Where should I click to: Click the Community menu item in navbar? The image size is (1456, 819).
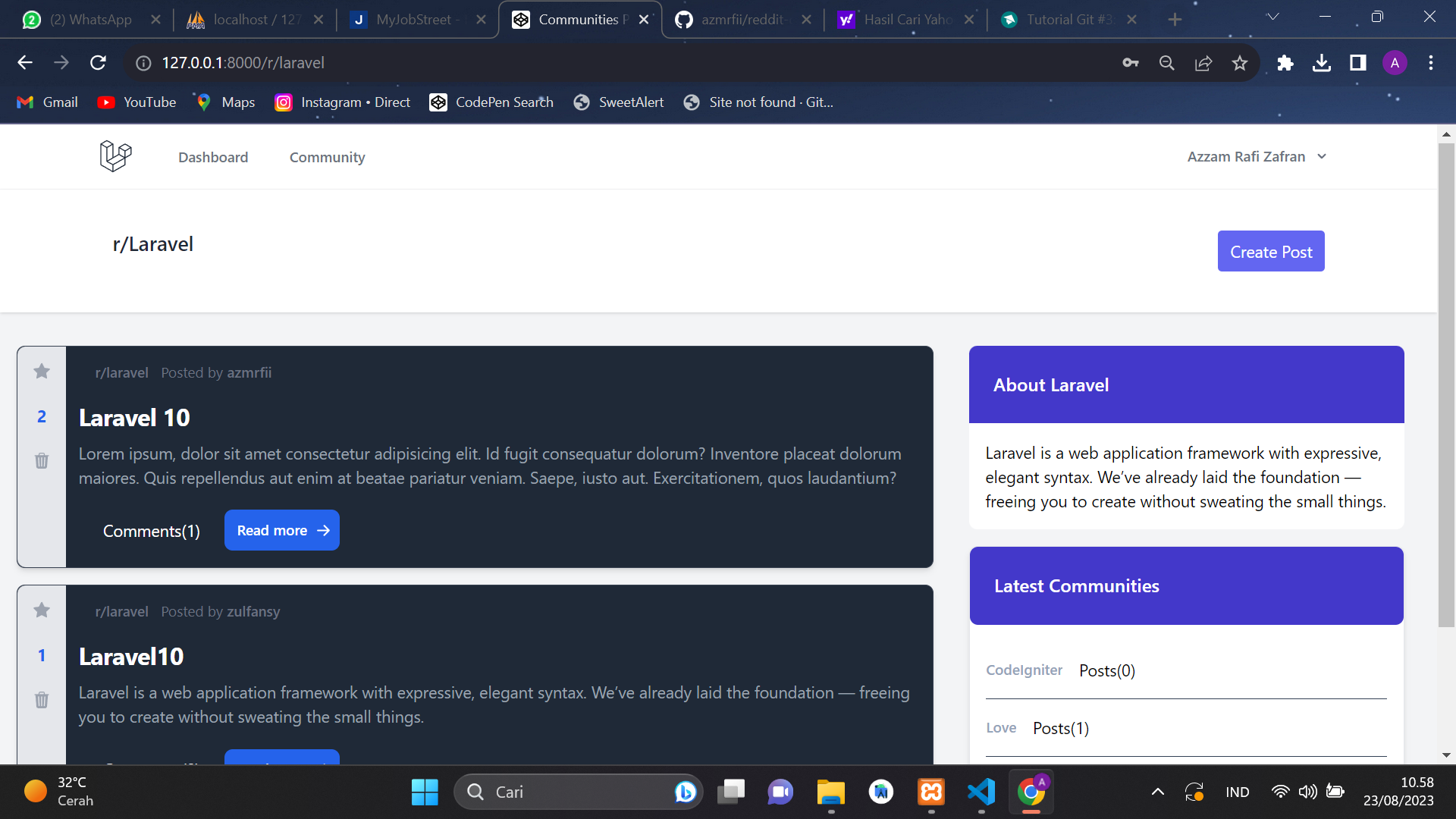pos(327,157)
